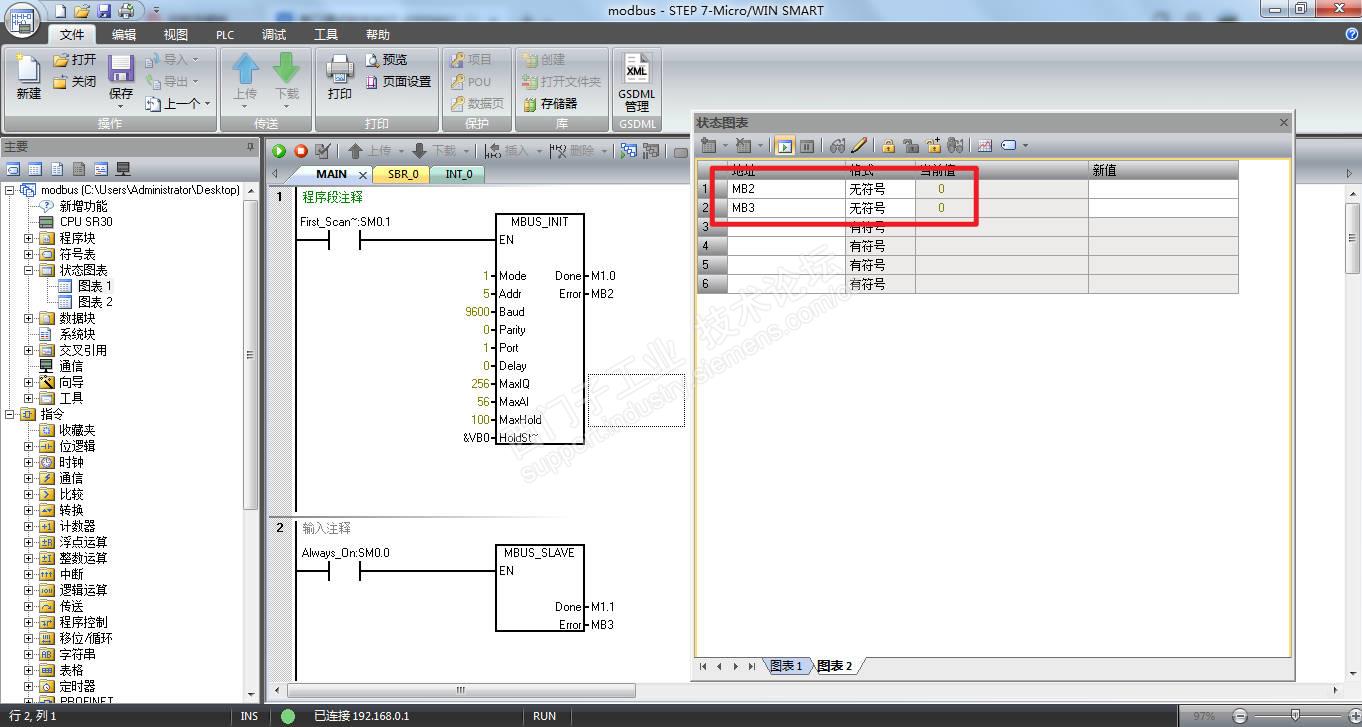Click the chart status monitoring toggle icon
The image size is (1362, 727).
(x=784, y=146)
